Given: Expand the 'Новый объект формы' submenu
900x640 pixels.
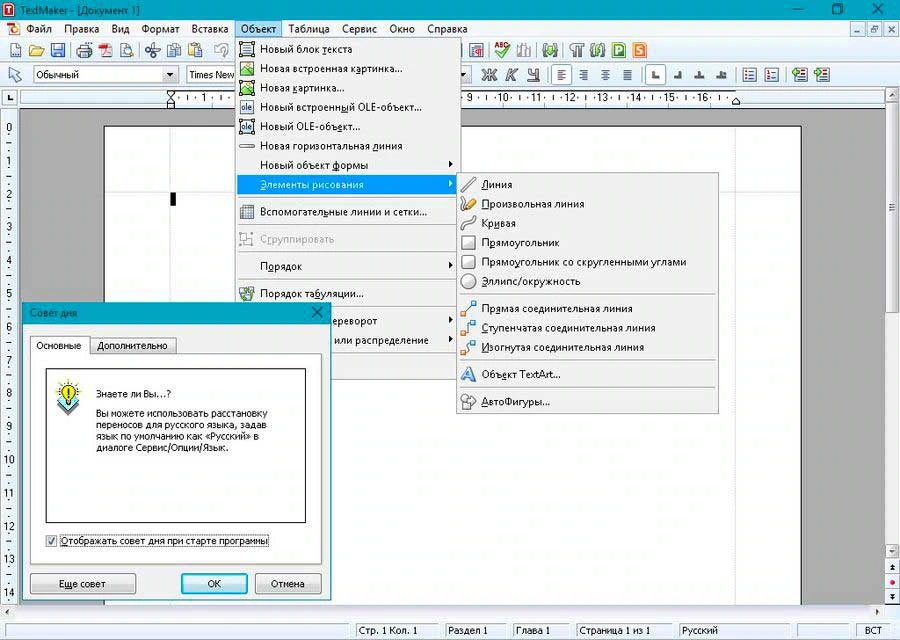Looking at the screenshot, I should tap(346, 165).
